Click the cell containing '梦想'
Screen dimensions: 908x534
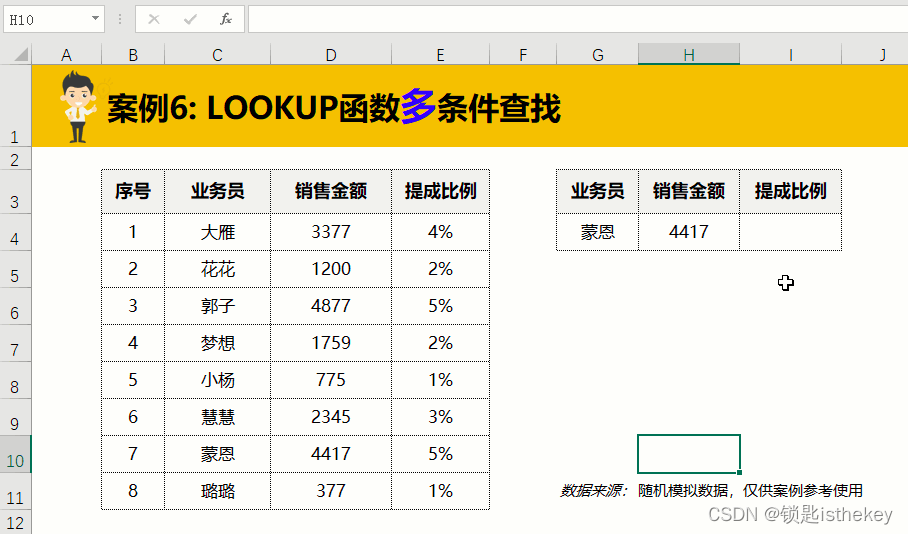217,343
